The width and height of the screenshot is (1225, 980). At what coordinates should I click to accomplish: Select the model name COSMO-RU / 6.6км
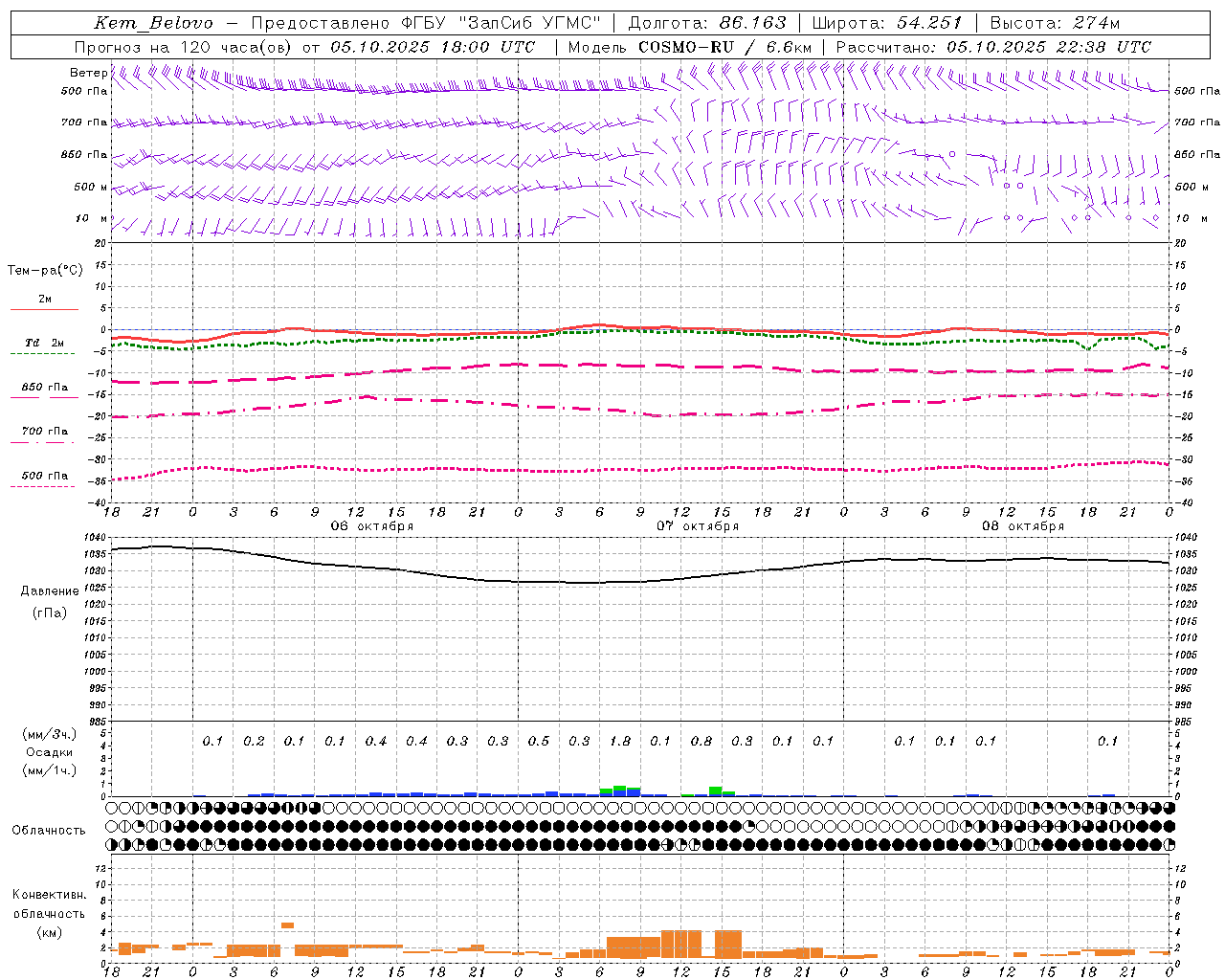[x=724, y=47]
